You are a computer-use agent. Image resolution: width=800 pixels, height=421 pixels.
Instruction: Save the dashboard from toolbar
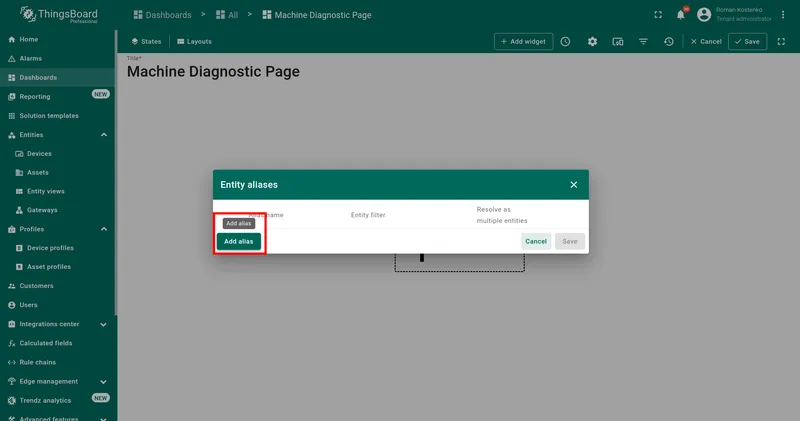[747, 41]
